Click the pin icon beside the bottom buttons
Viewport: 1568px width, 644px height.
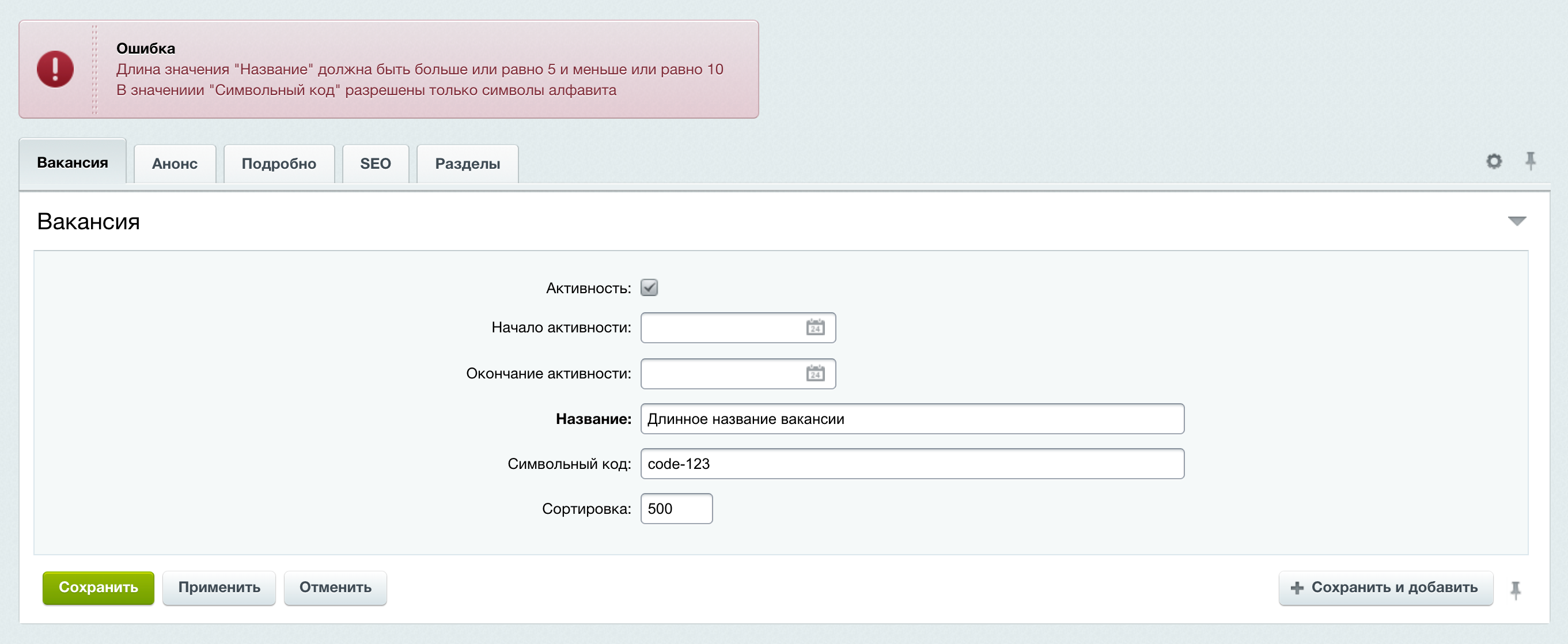(x=1515, y=589)
